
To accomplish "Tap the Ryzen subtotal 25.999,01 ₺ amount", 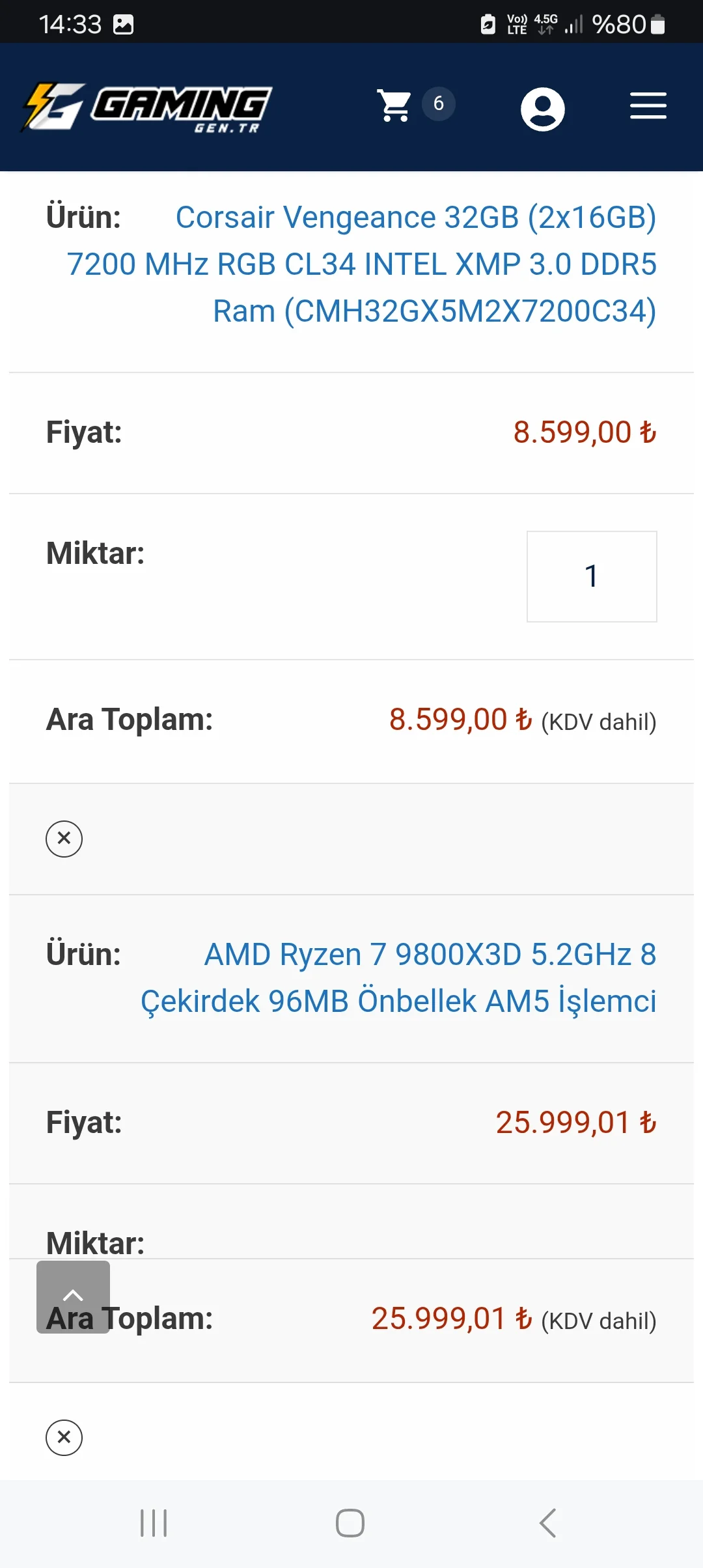I will click(452, 1319).
